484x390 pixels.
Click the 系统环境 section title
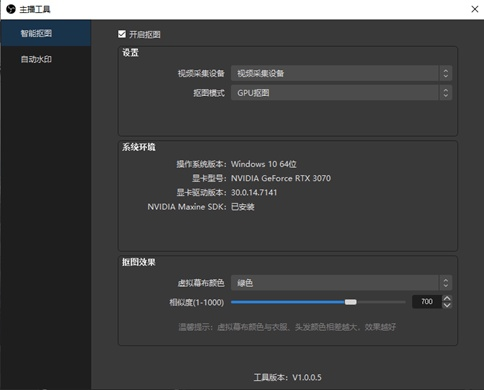click(138, 147)
